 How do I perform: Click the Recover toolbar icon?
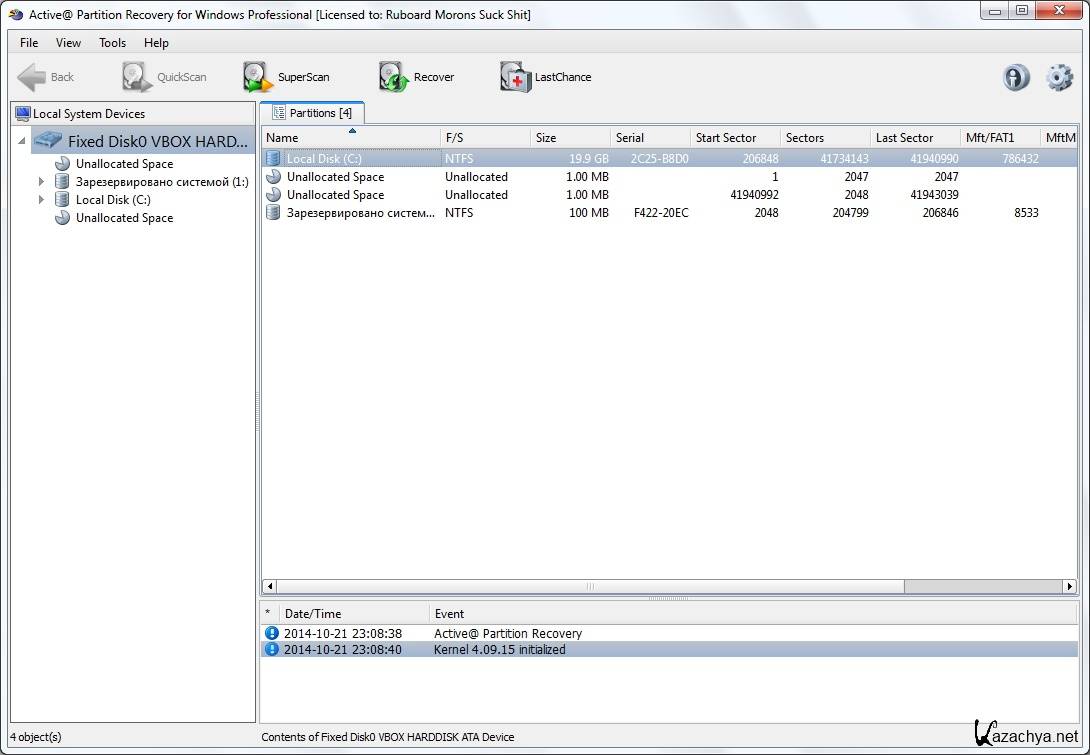click(417, 77)
